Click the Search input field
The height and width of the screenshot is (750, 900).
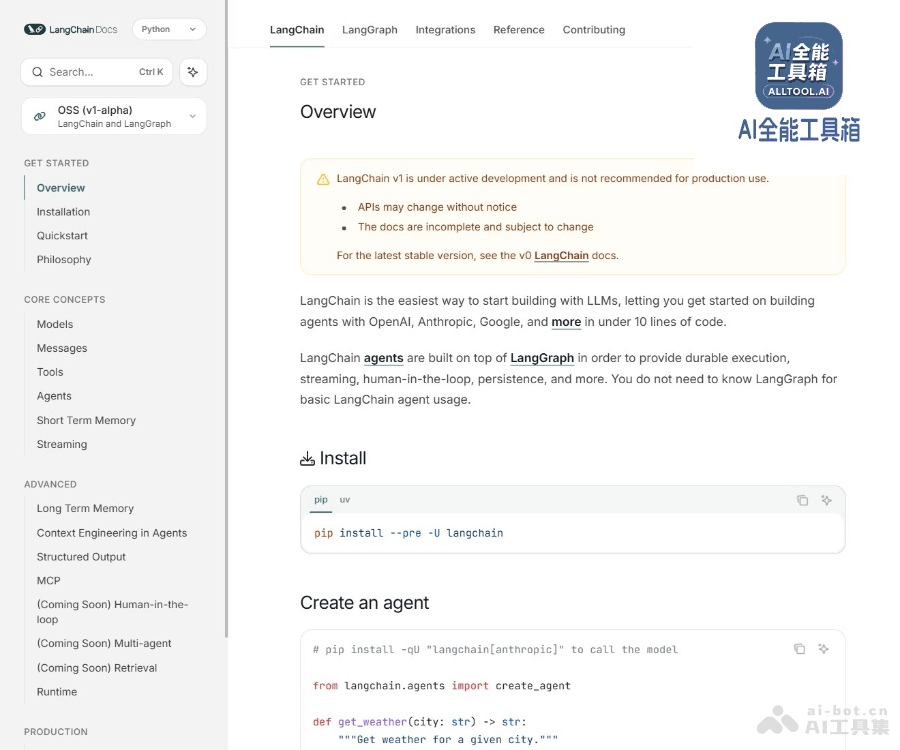pos(96,72)
